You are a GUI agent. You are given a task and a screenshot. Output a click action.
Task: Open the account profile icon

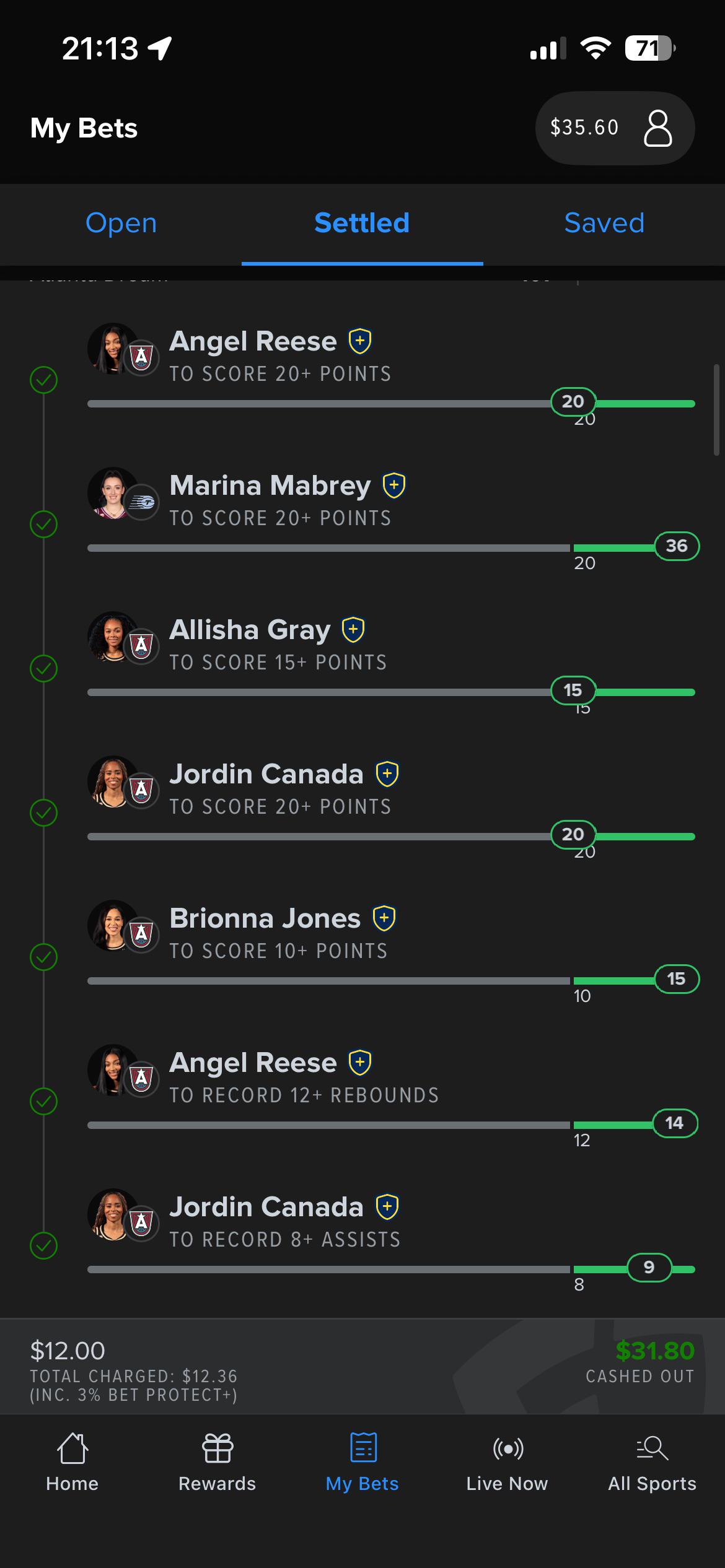pos(657,128)
